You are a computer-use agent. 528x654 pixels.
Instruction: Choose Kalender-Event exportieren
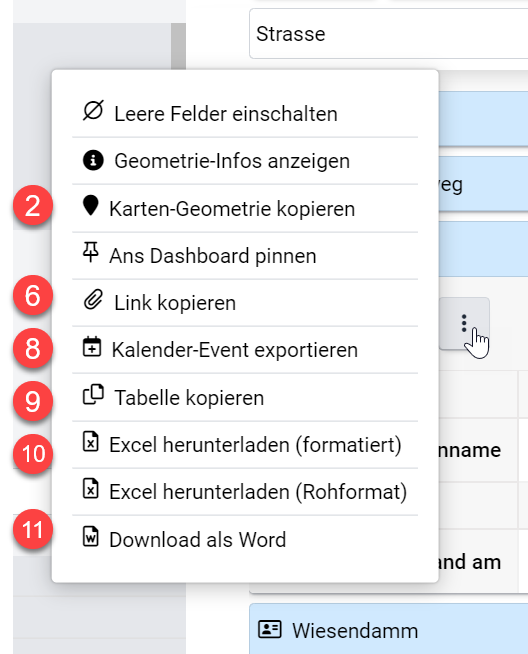245,350
